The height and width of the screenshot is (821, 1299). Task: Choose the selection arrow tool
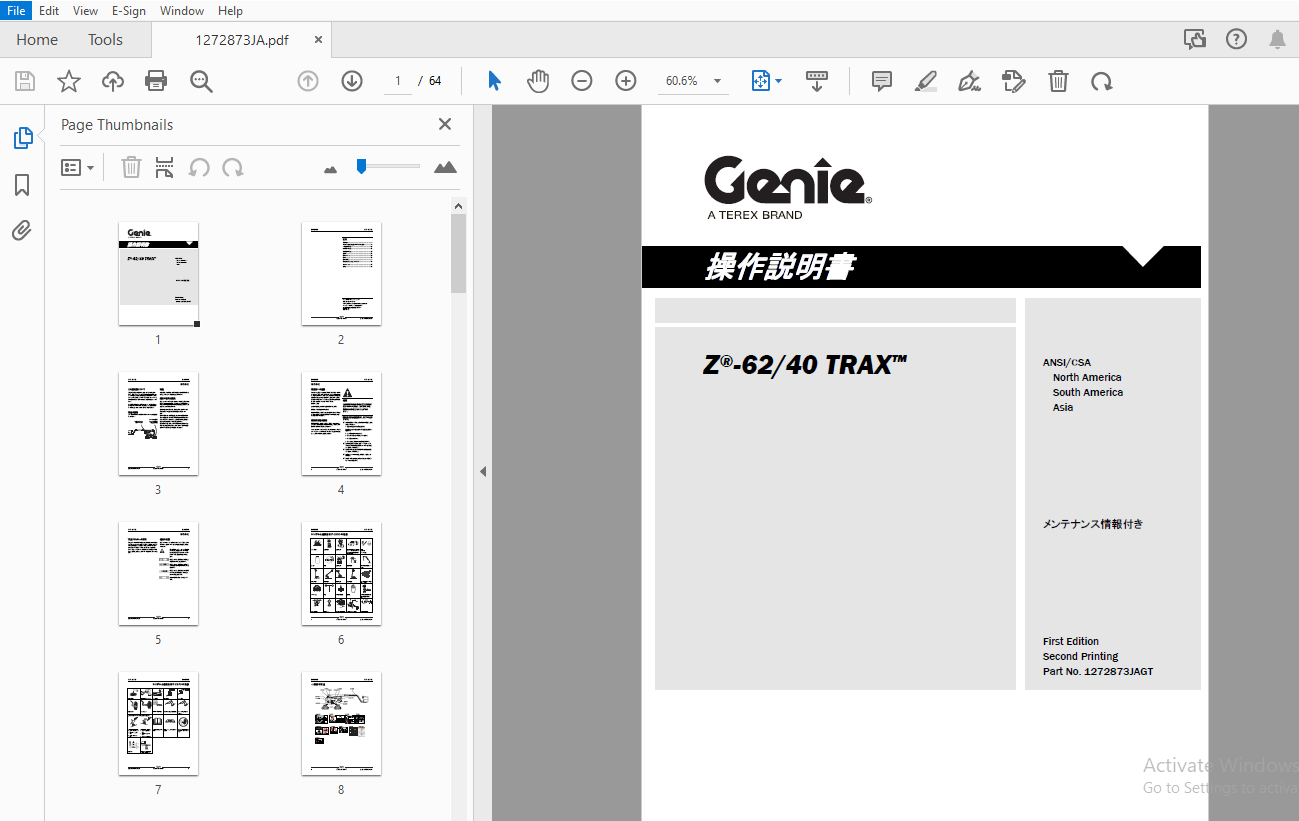[494, 81]
